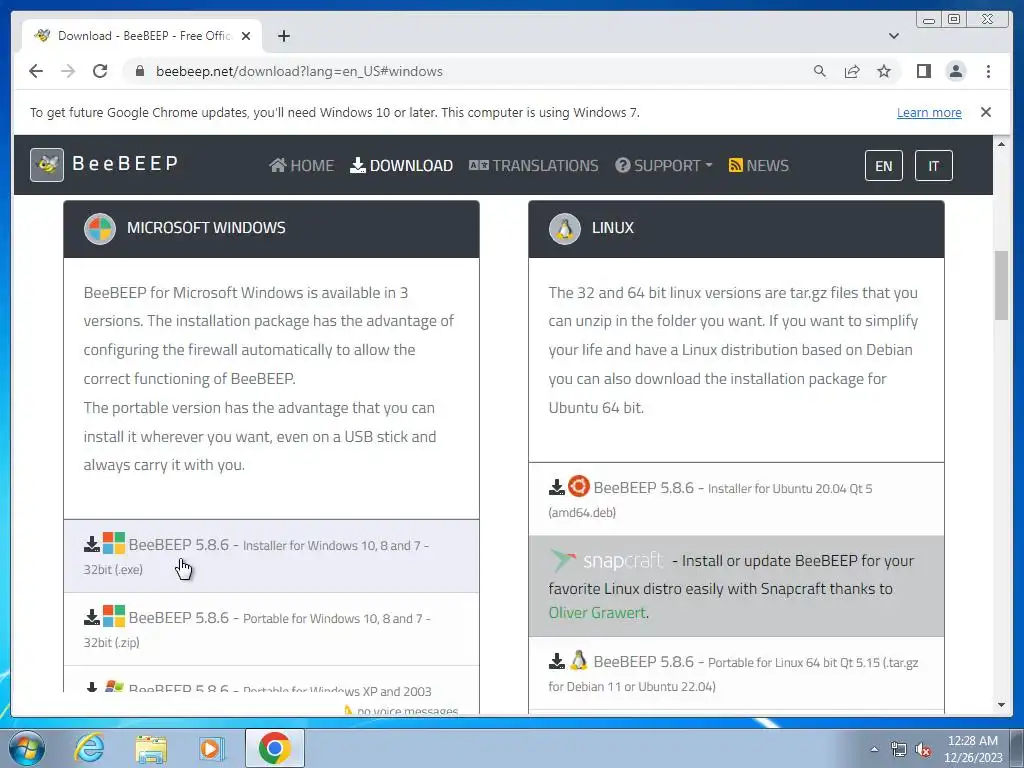
Task: Open the Chrome side panel
Action: (x=923, y=71)
